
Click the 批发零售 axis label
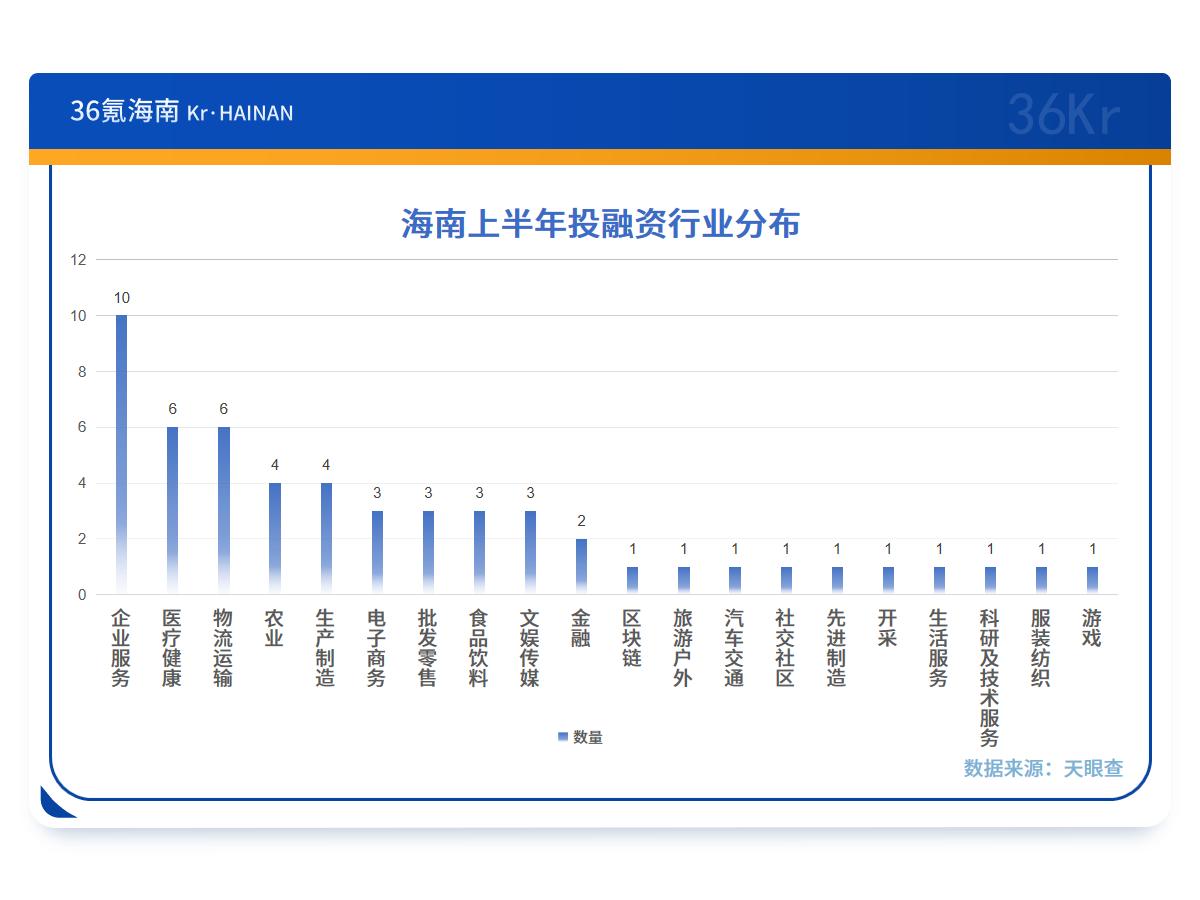(428, 648)
